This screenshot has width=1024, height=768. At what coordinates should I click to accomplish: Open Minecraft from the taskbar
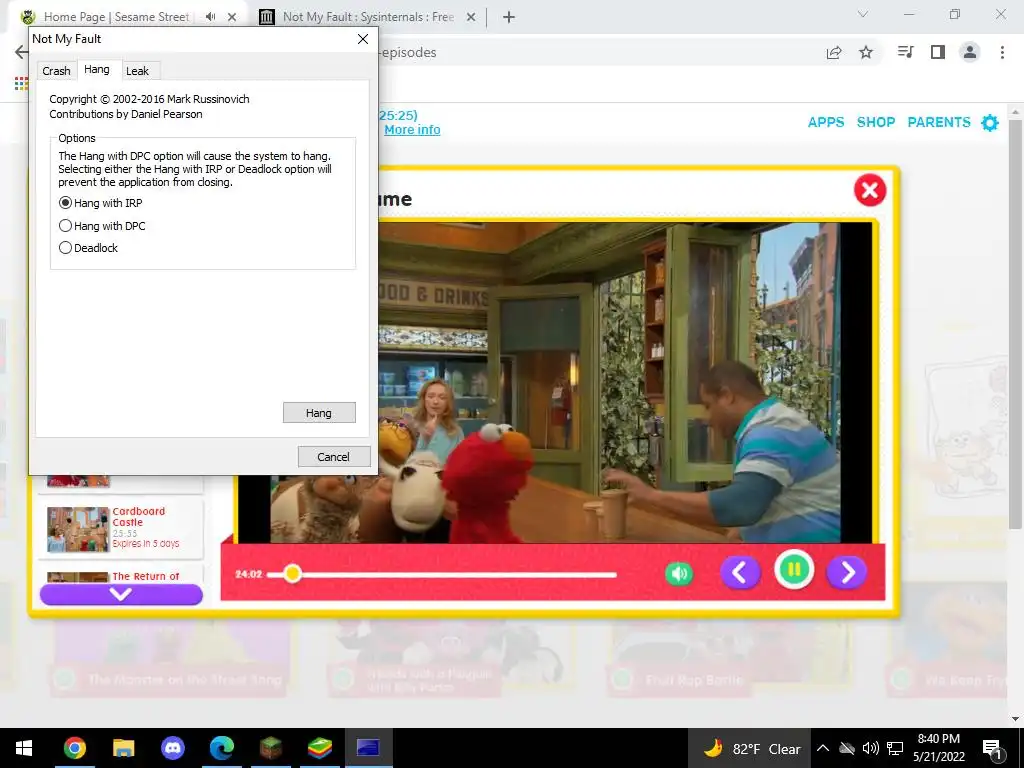[x=270, y=748]
